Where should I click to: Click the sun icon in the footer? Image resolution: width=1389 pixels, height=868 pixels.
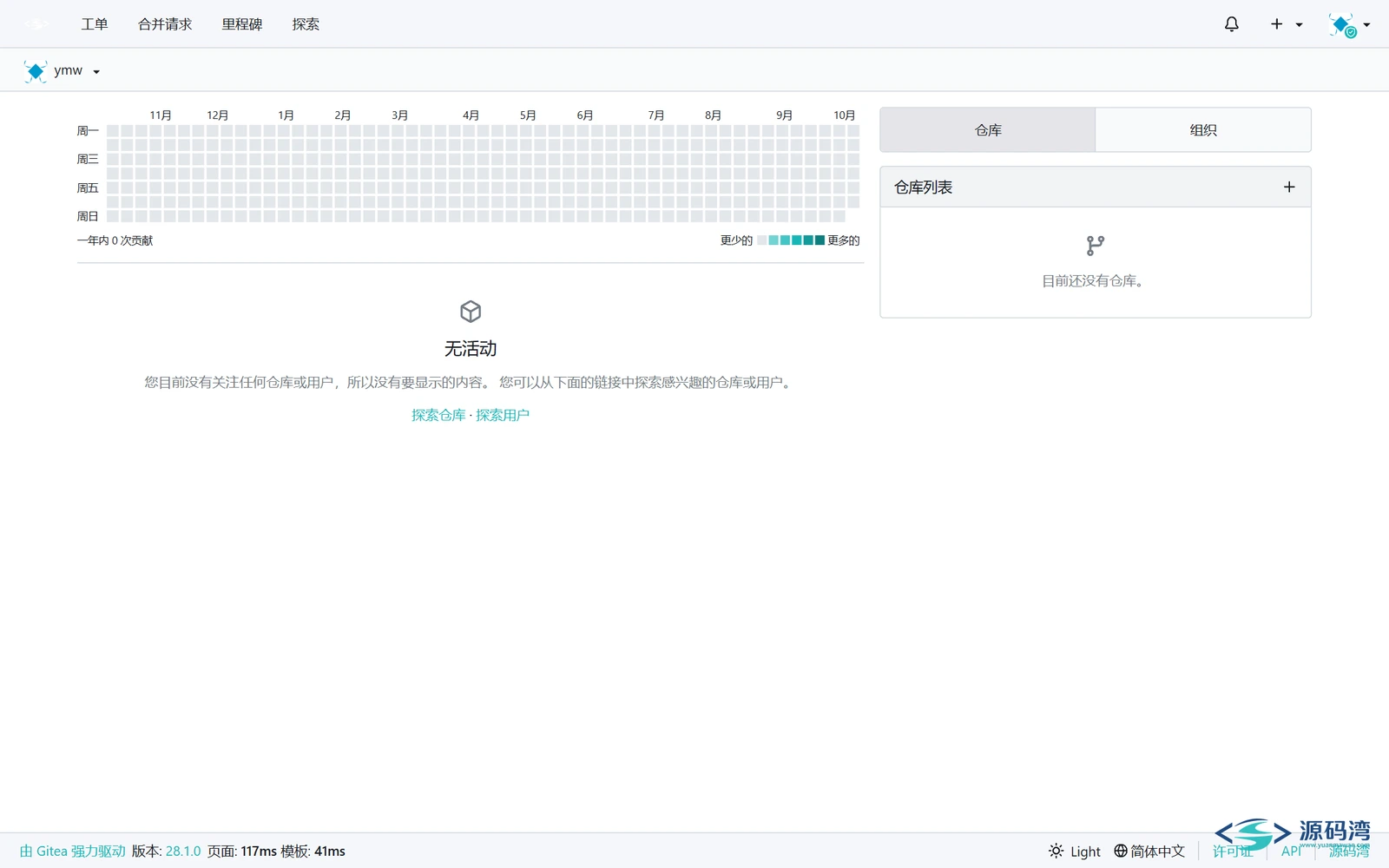tap(1056, 851)
